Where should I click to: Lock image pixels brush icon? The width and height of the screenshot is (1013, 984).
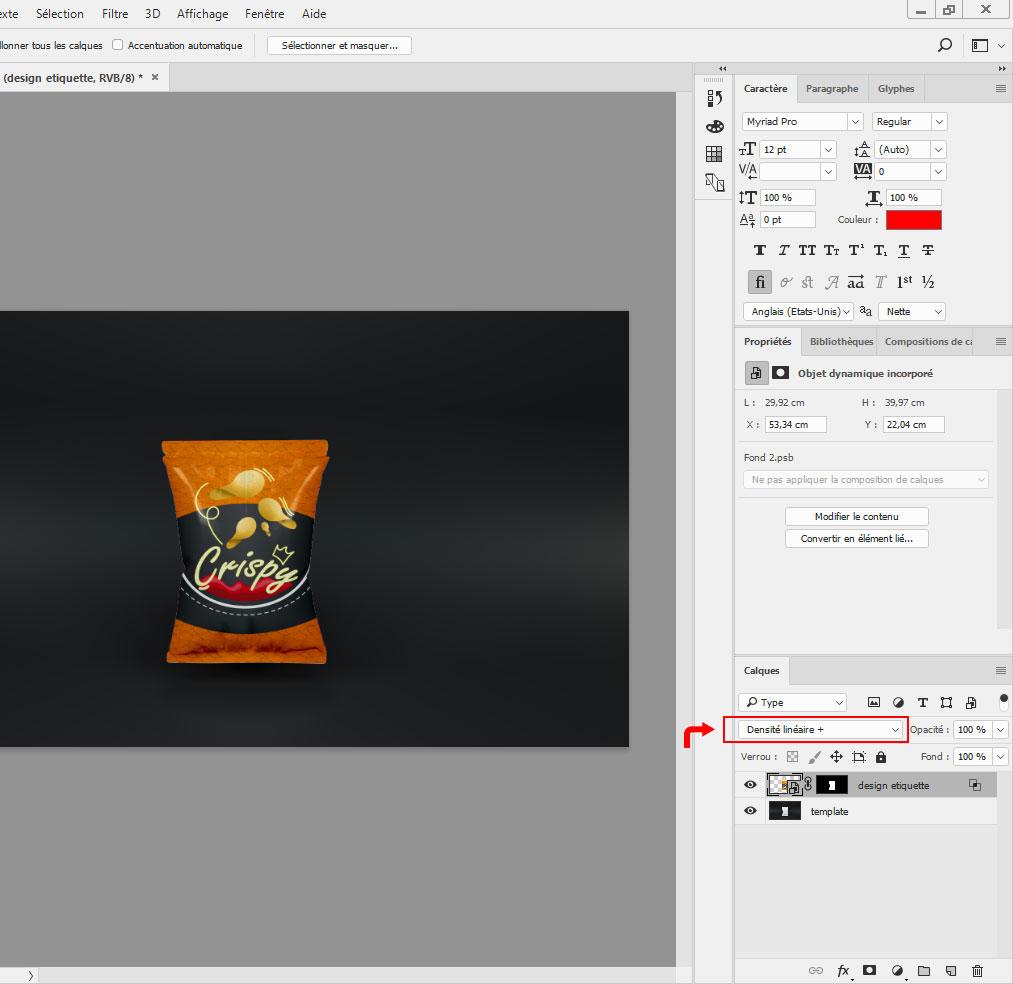815,757
